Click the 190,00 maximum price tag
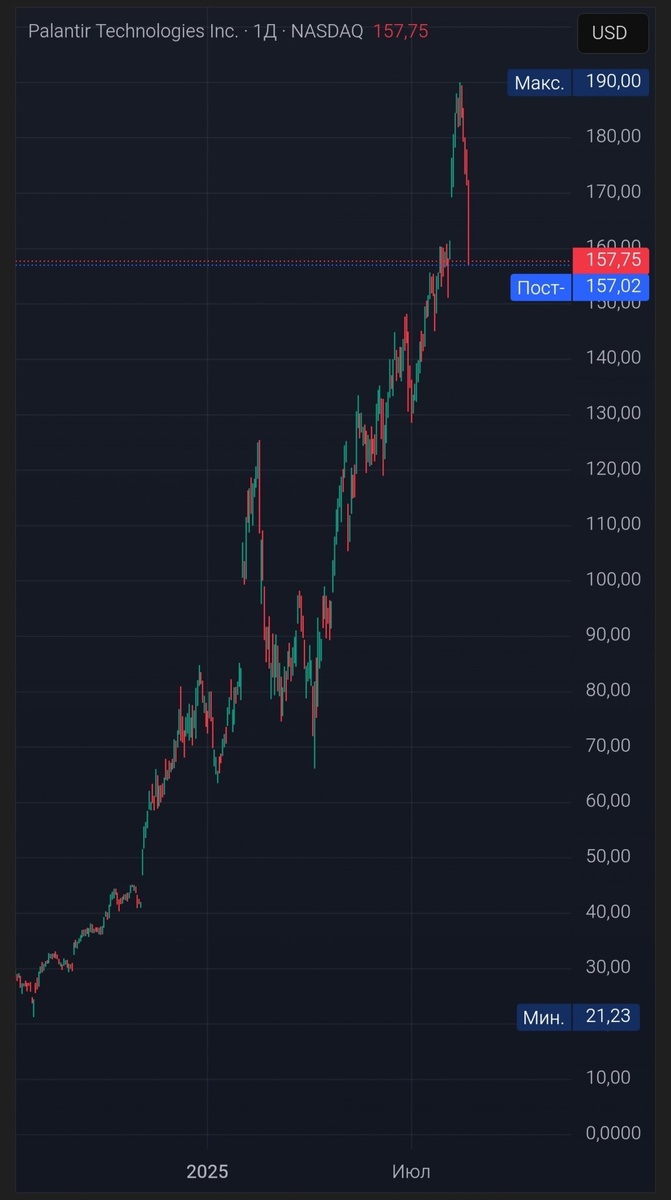 612,82
